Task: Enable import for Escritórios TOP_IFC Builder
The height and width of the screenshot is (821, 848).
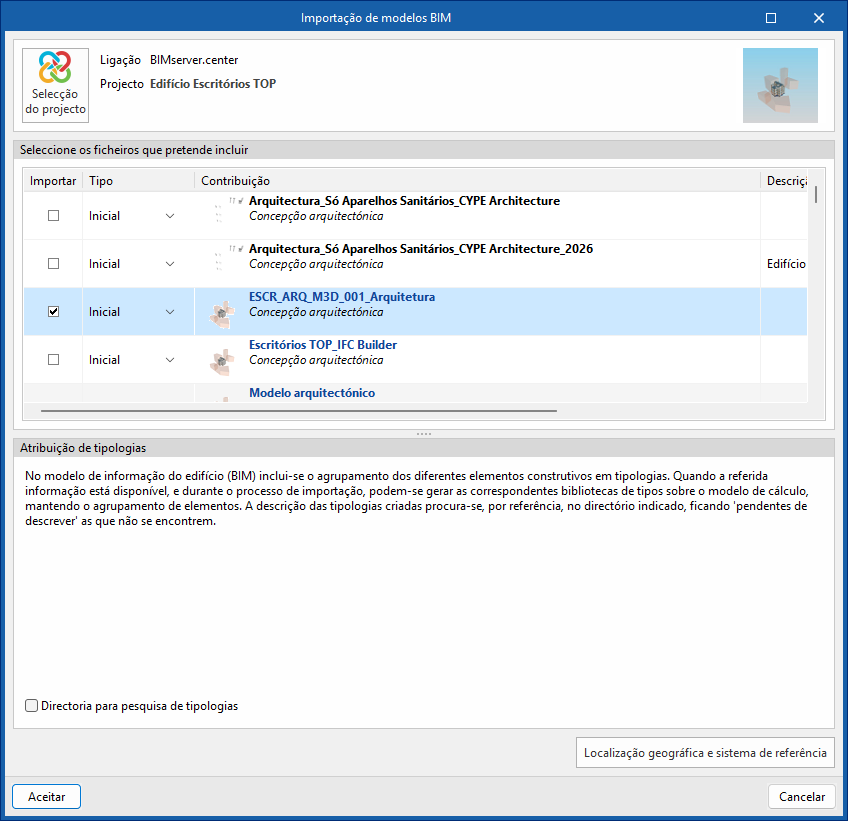Action: point(54,360)
